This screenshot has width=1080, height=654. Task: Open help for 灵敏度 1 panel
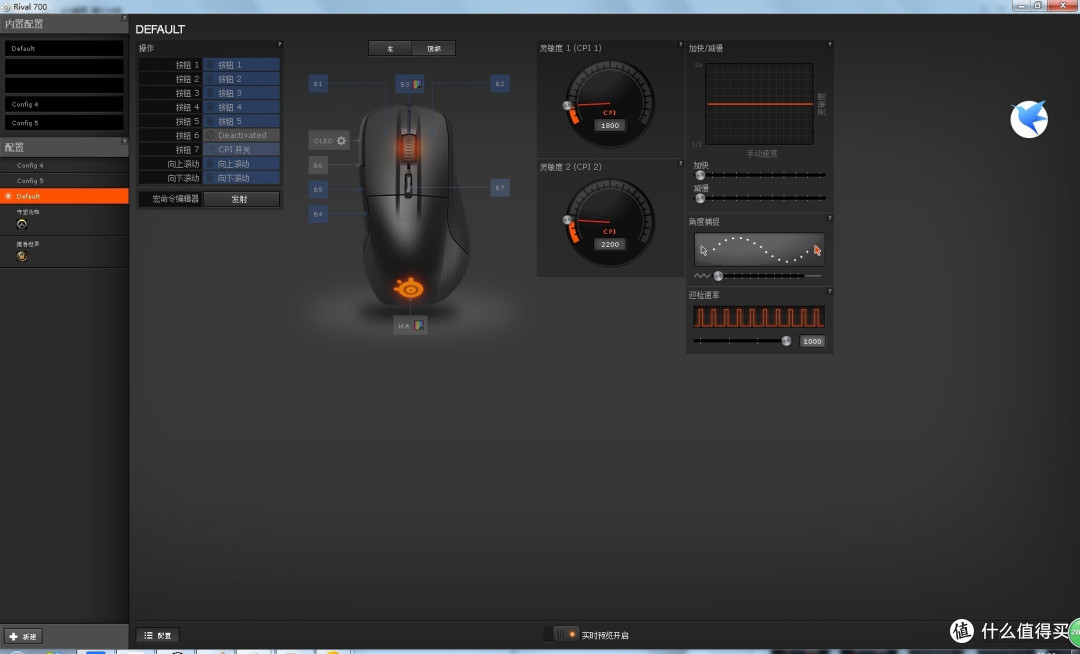coord(681,44)
